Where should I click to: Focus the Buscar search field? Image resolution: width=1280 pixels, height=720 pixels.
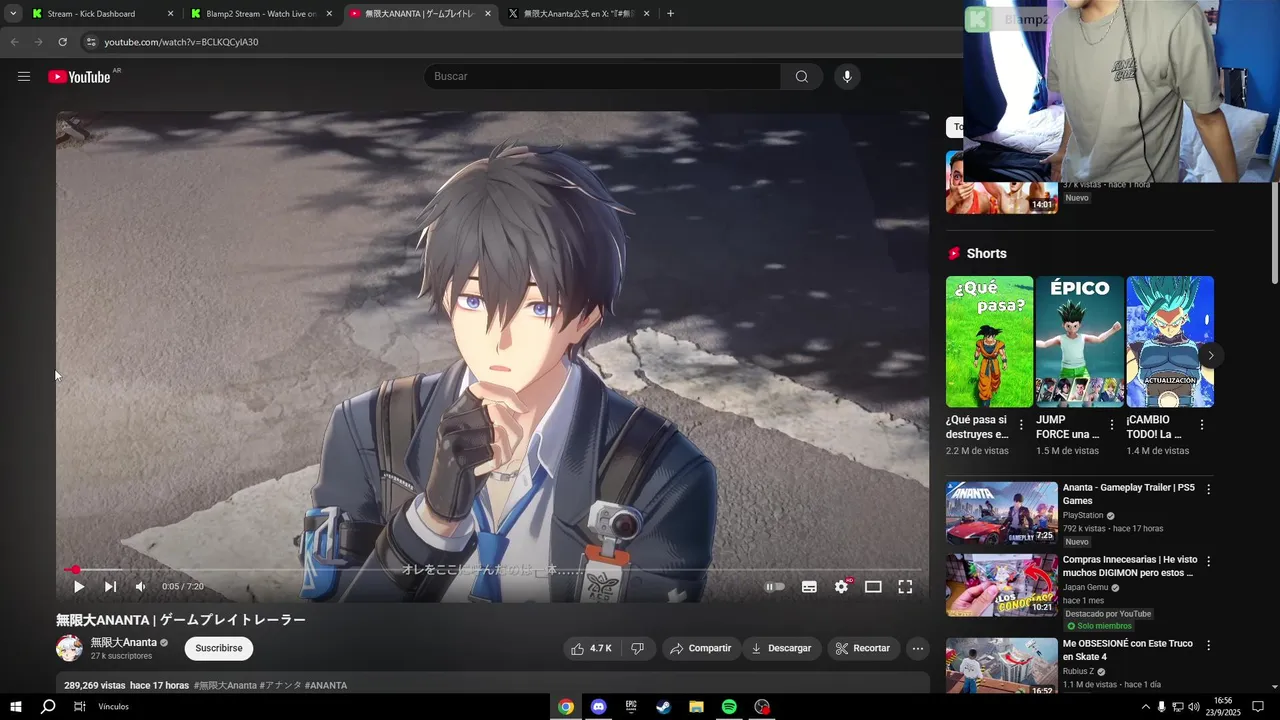(x=603, y=77)
